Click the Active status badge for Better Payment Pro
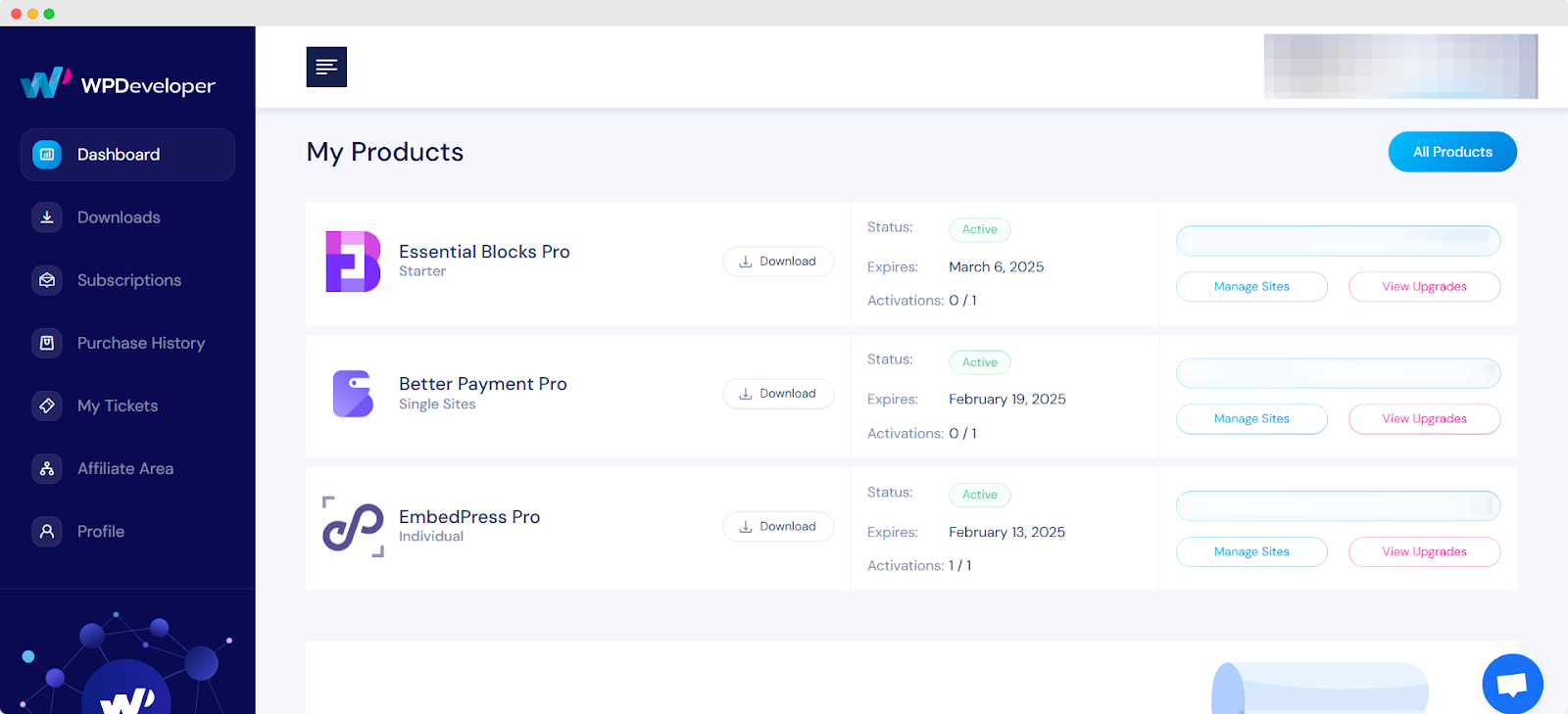Viewport: 1568px width, 714px height. click(979, 362)
